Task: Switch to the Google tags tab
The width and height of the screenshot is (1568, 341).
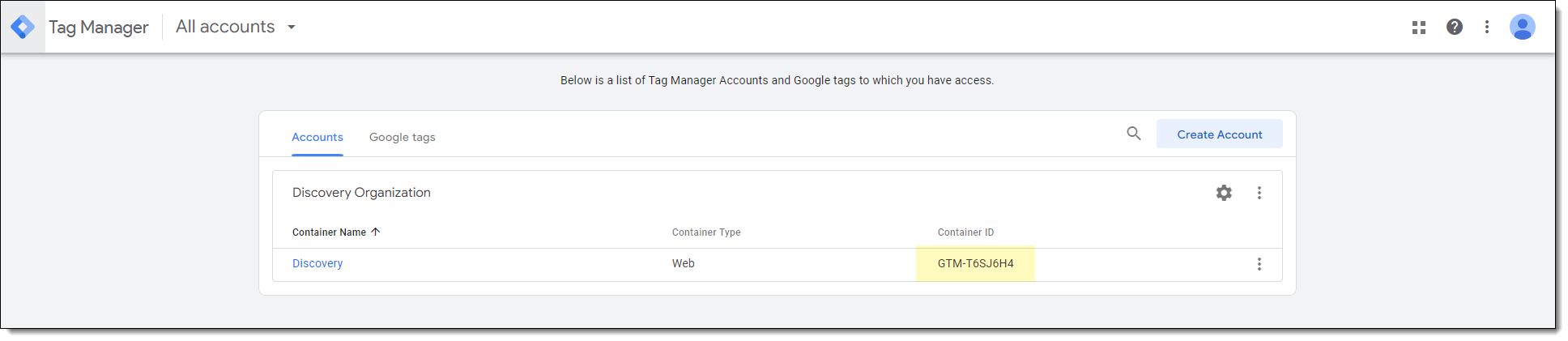Action: [x=403, y=137]
